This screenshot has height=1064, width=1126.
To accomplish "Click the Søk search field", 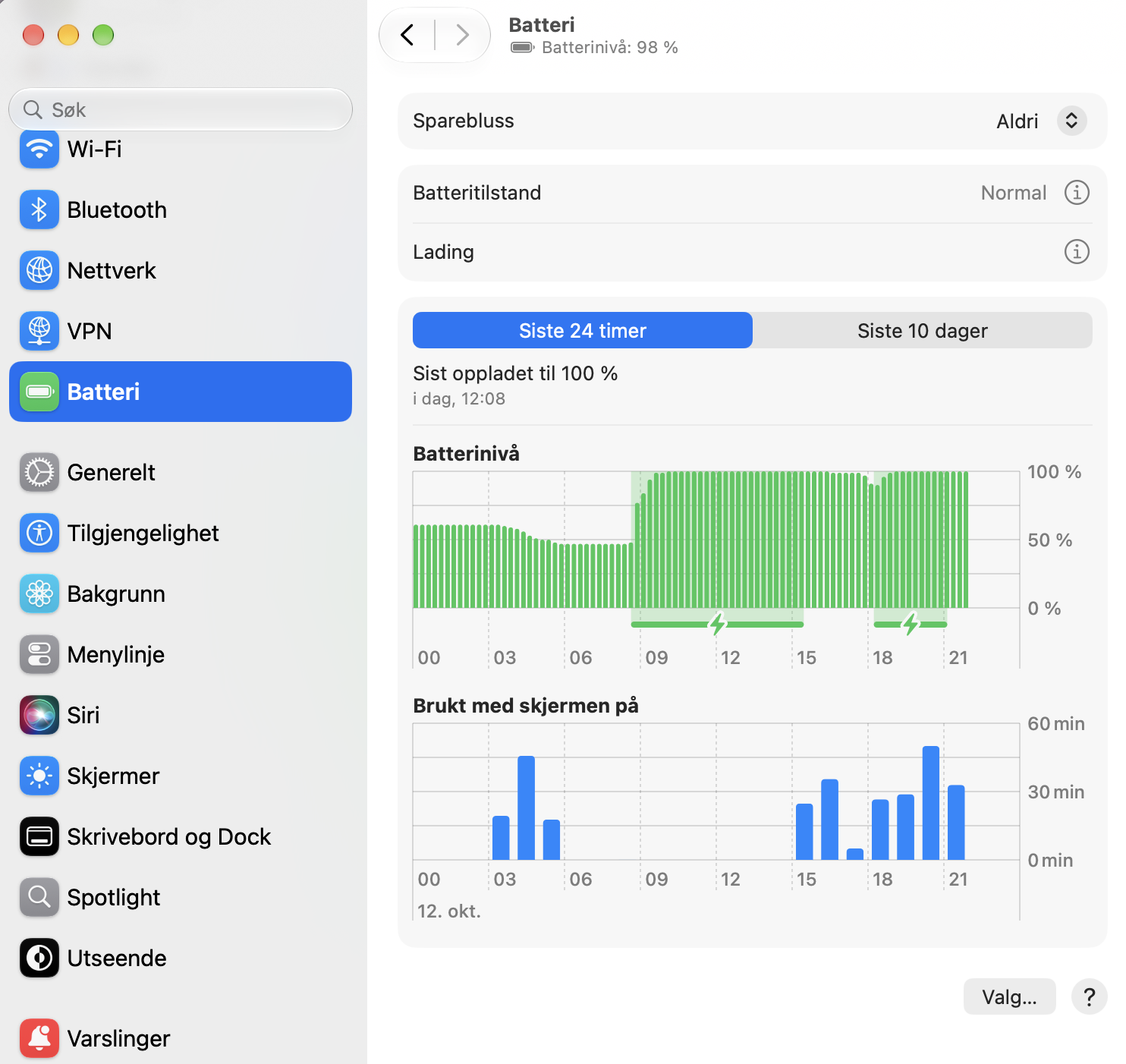I will click(181, 109).
